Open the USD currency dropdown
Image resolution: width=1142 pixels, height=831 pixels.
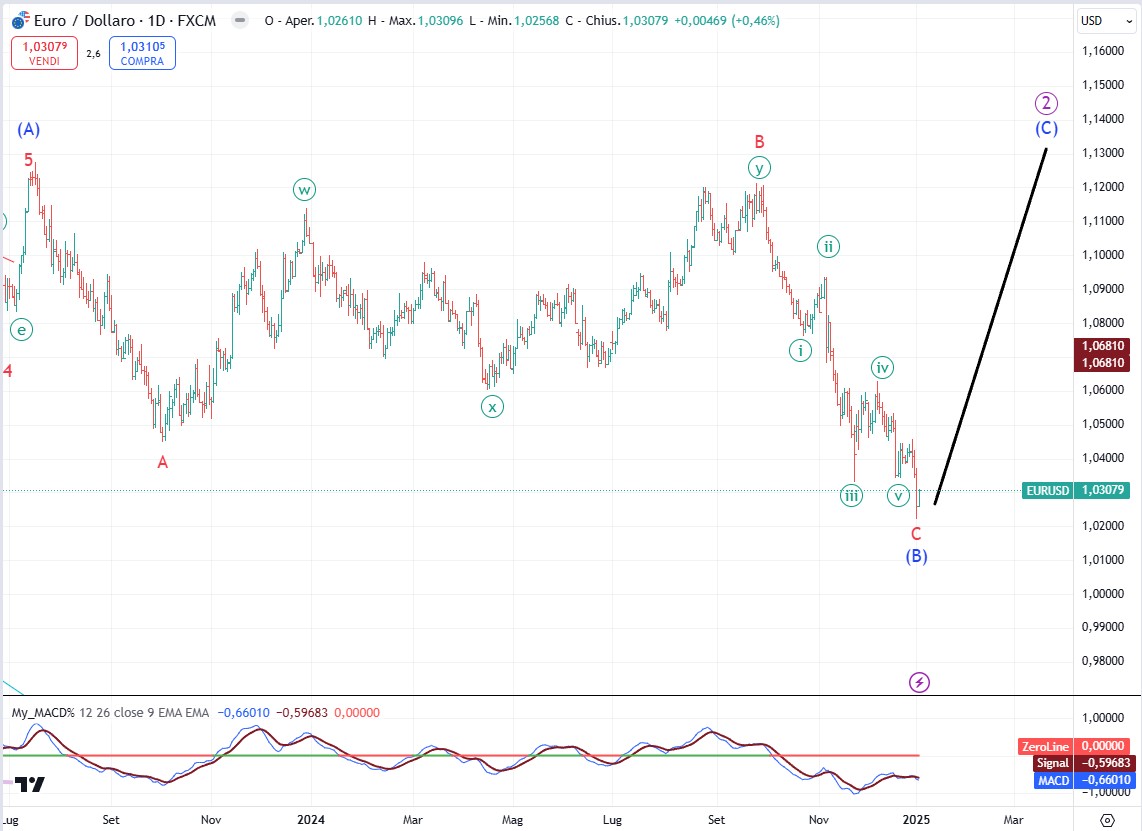tap(1106, 20)
